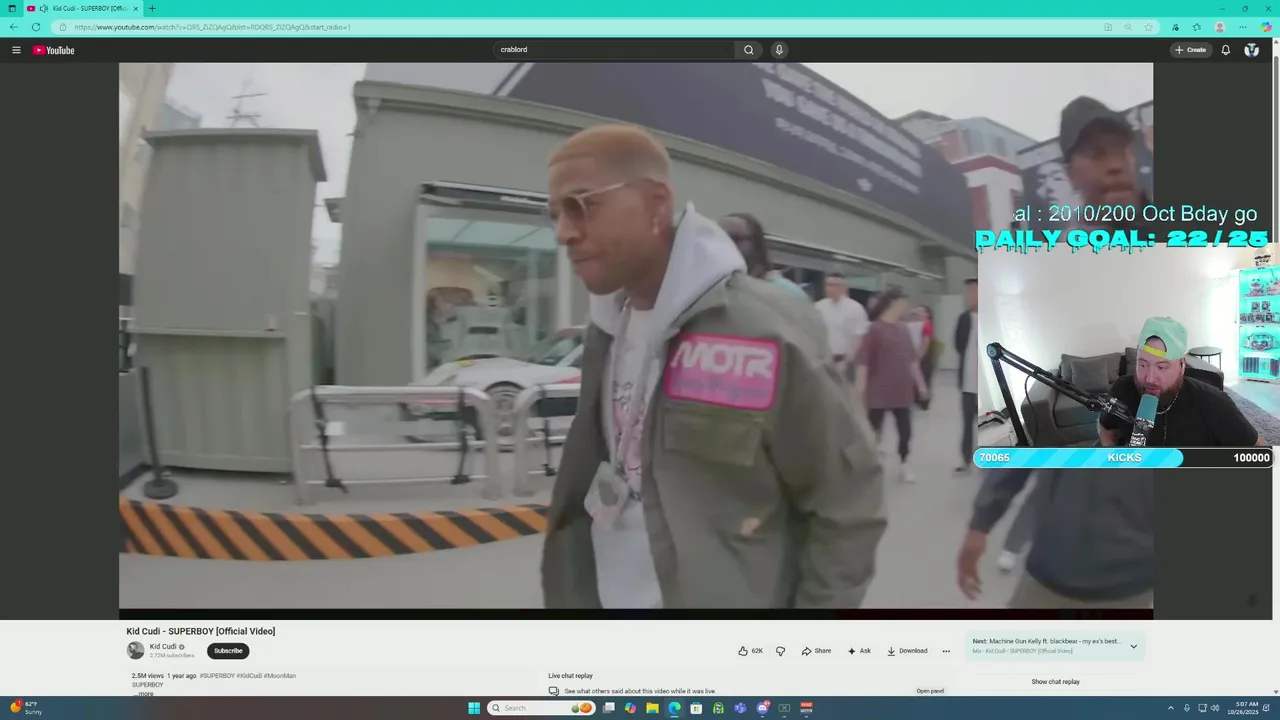1280x720 pixels.
Task: Open the weather widget showing Sunny
Action: pos(27,708)
